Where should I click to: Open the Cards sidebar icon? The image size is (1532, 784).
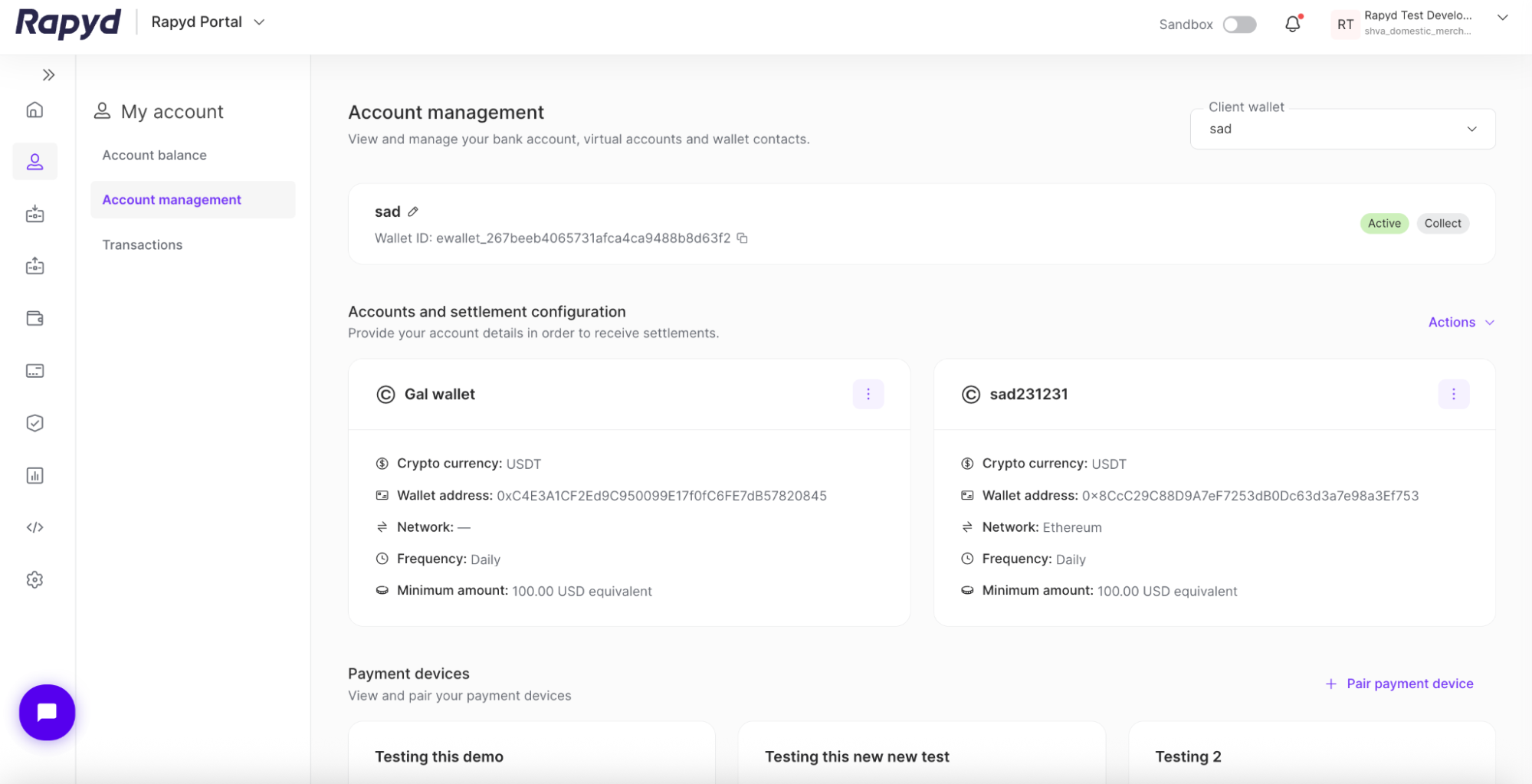[x=34, y=370]
